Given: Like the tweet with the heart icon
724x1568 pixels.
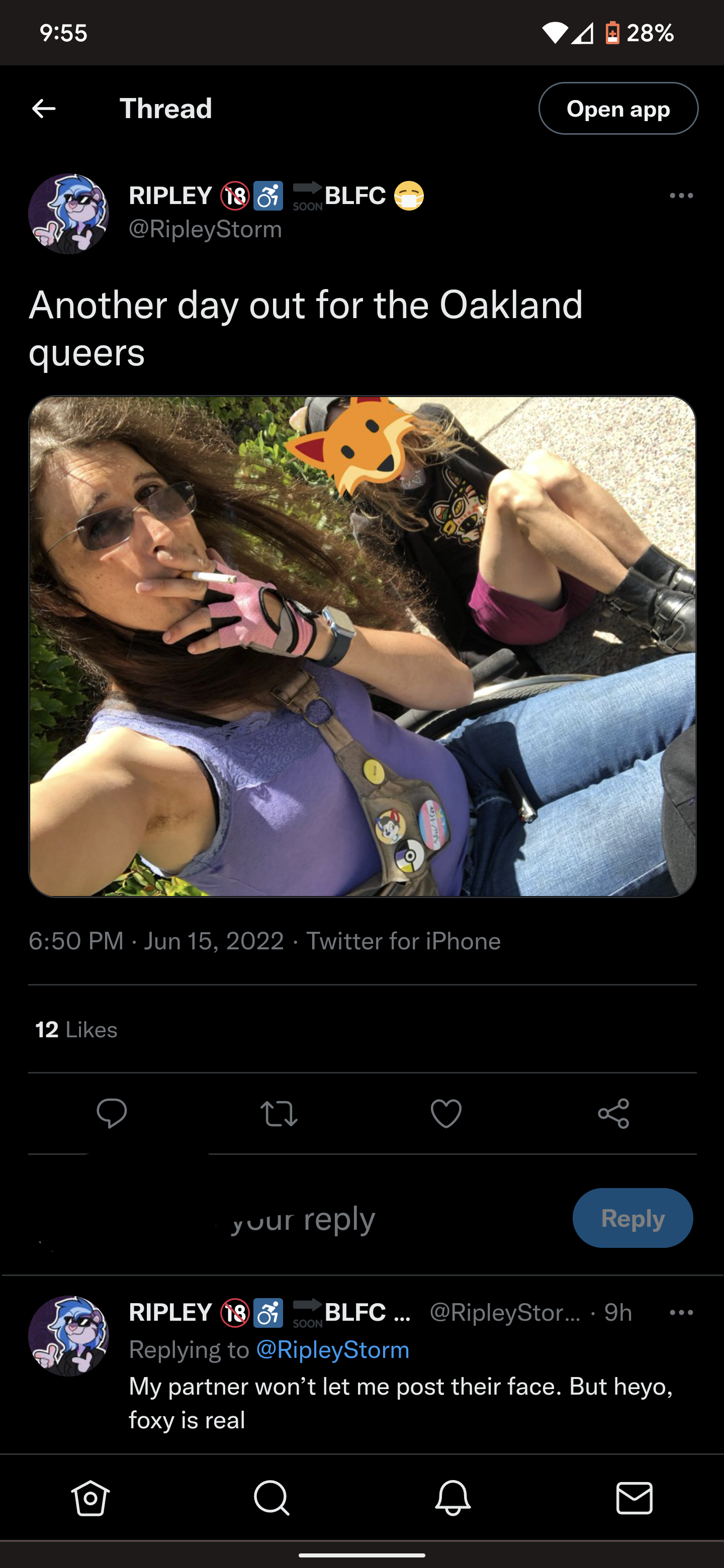Looking at the screenshot, I should [x=446, y=1113].
